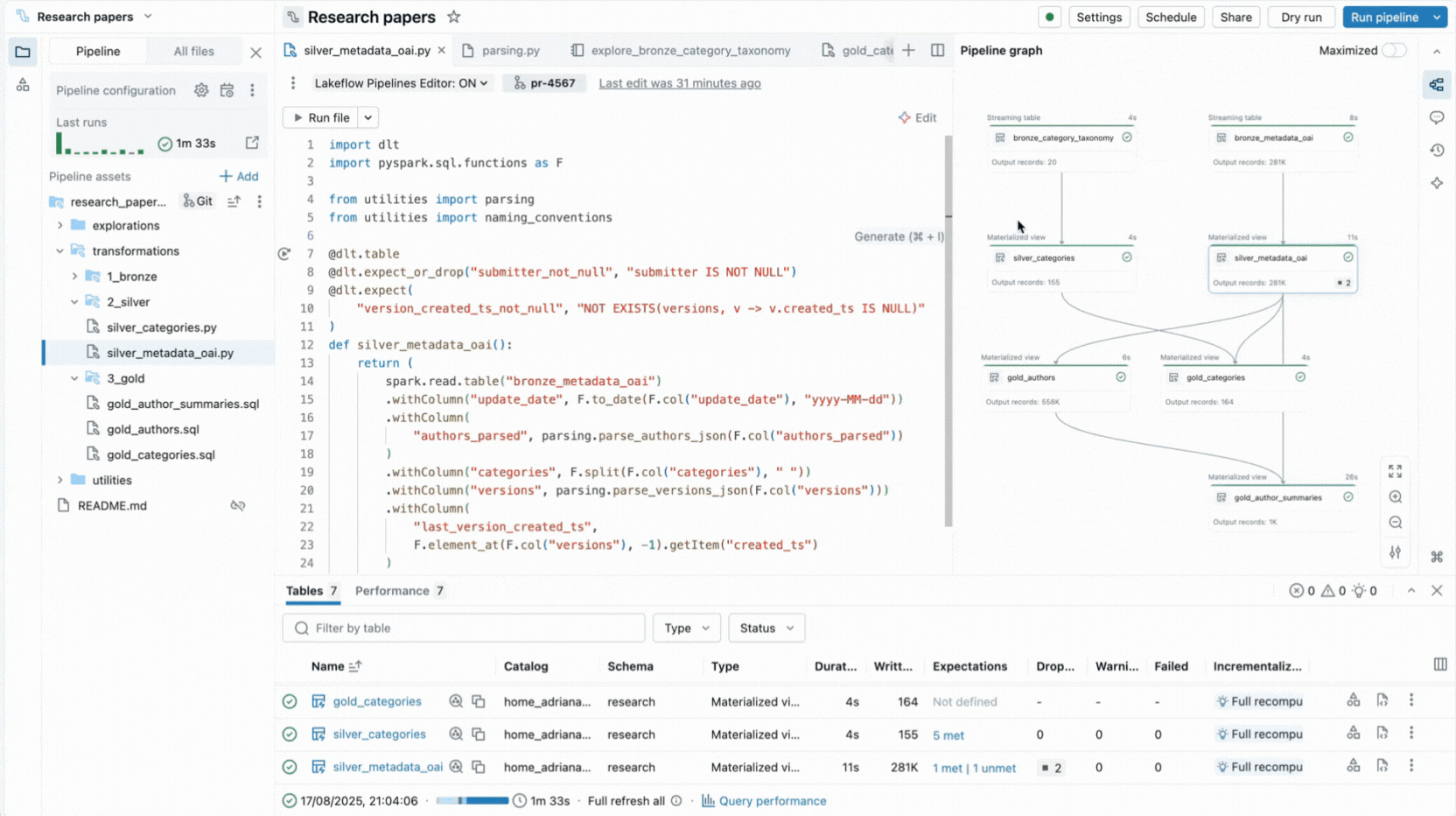Open the comments icon in right sidebar
Image resolution: width=1456 pixels, height=816 pixels.
coord(1437,117)
